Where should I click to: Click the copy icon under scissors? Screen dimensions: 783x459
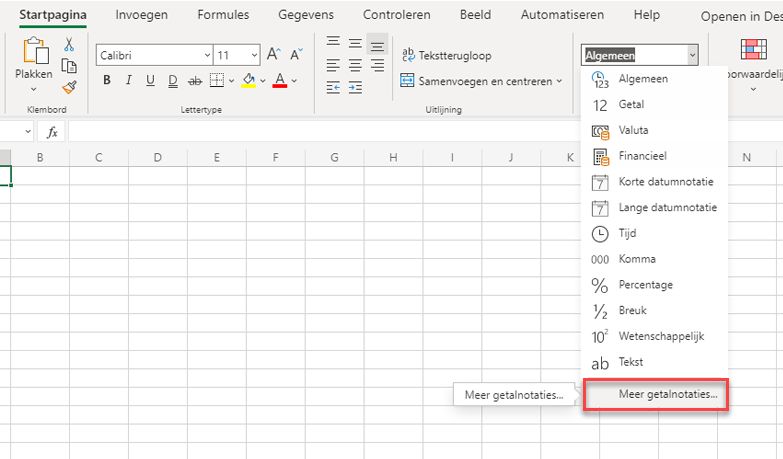click(x=69, y=66)
